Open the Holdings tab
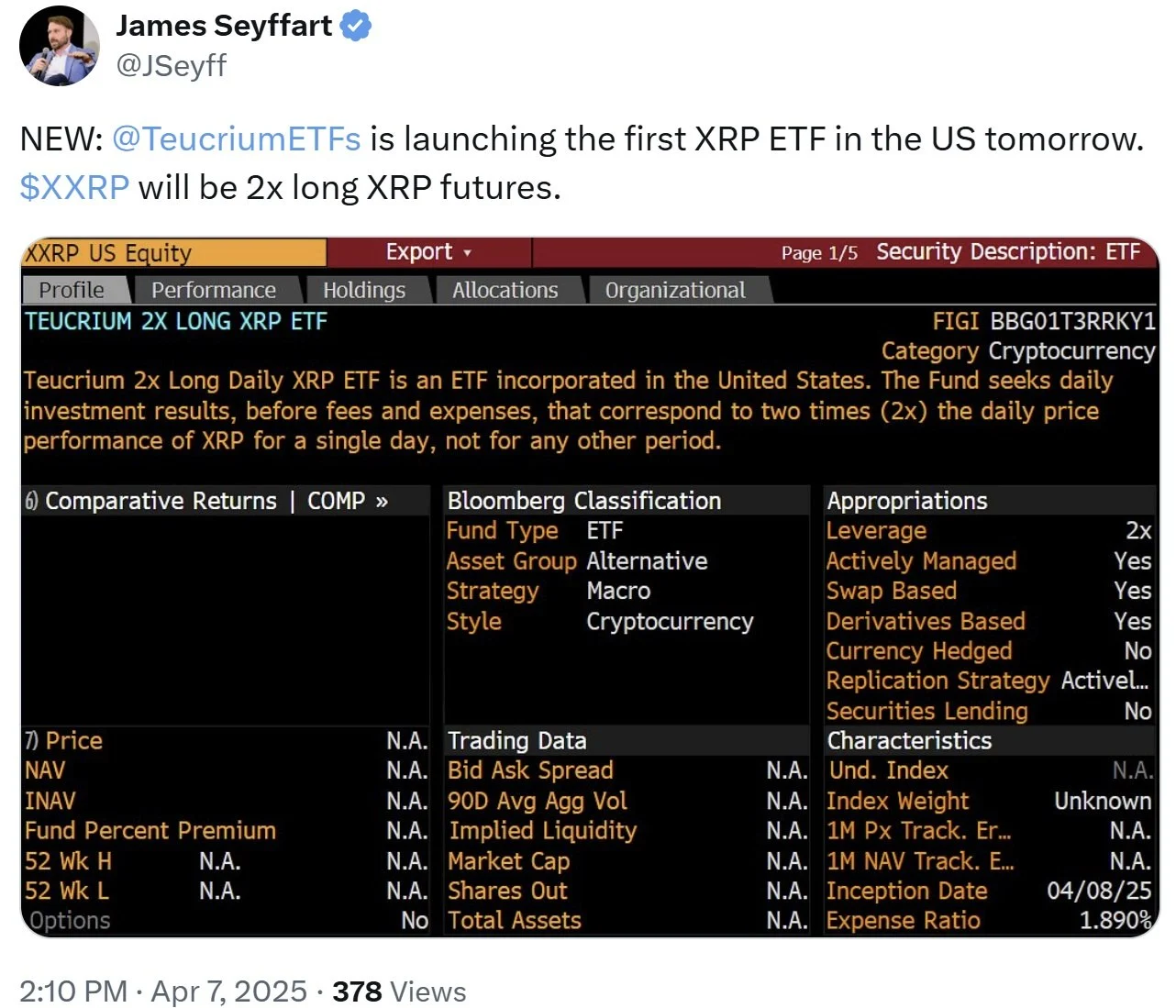Image resolution: width=1176 pixels, height=1008 pixels. point(364,290)
